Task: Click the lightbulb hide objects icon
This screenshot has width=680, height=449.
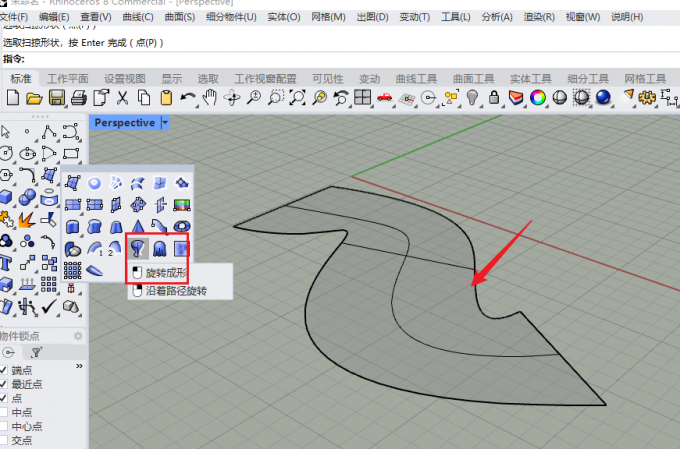Action: (472, 98)
